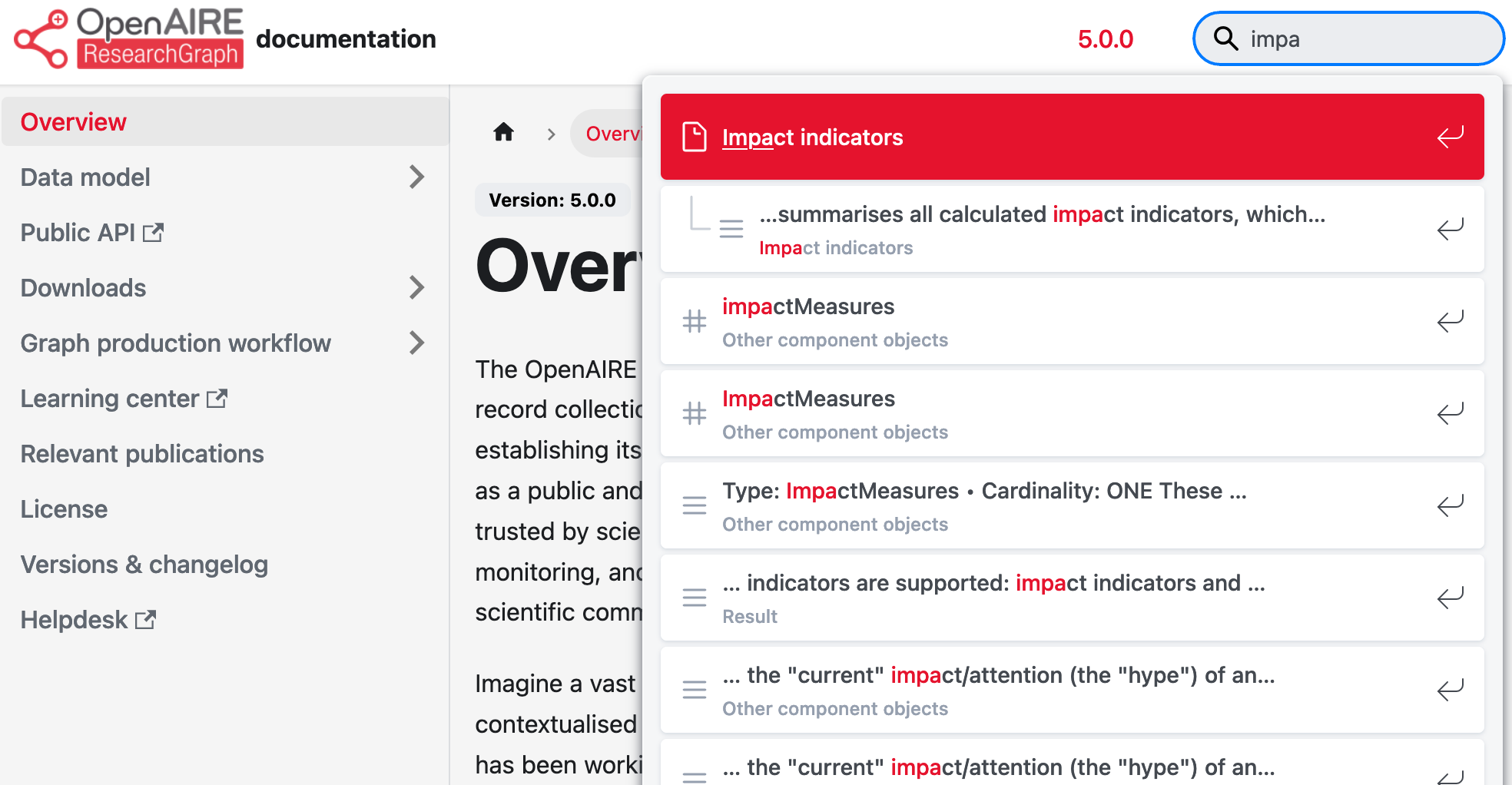Click the external link icon next to Helpdesk
The width and height of the screenshot is (1512, 785).
coord(146,620)
